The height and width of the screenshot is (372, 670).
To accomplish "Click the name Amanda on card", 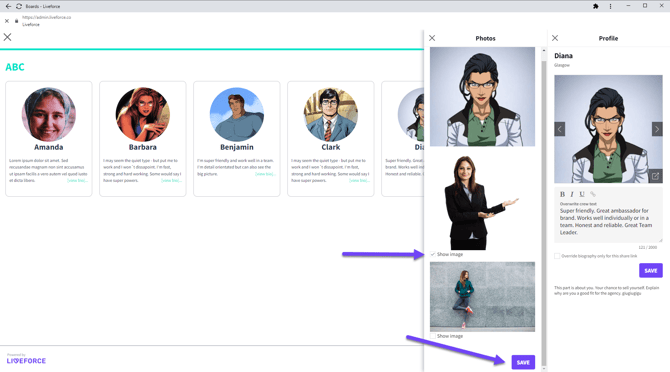I will point(49,147).
